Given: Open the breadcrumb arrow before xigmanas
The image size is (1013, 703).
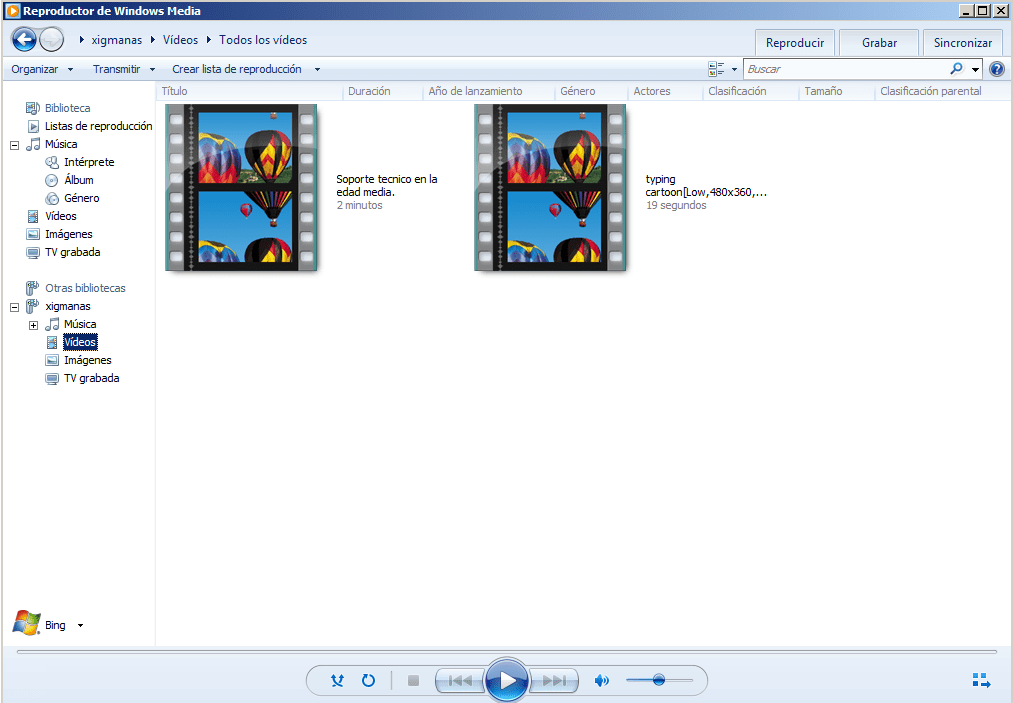Looking at the screenshot, I should click(82, 40).
